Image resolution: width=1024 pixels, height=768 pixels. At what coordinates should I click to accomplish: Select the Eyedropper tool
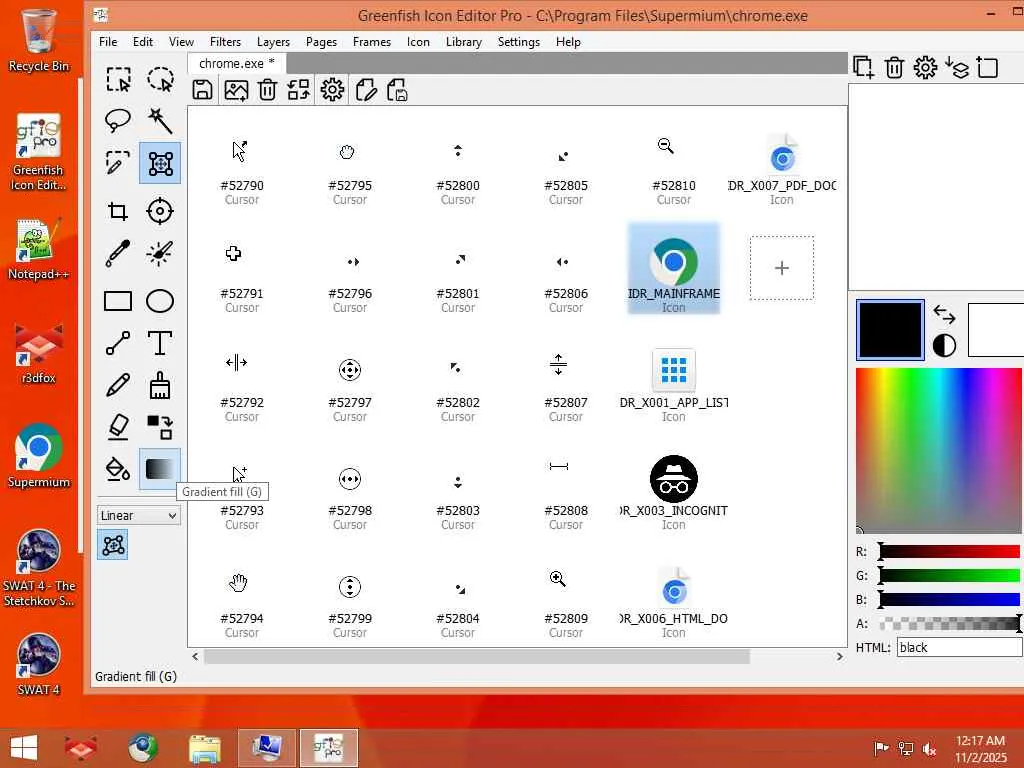[x=118, y=253]
